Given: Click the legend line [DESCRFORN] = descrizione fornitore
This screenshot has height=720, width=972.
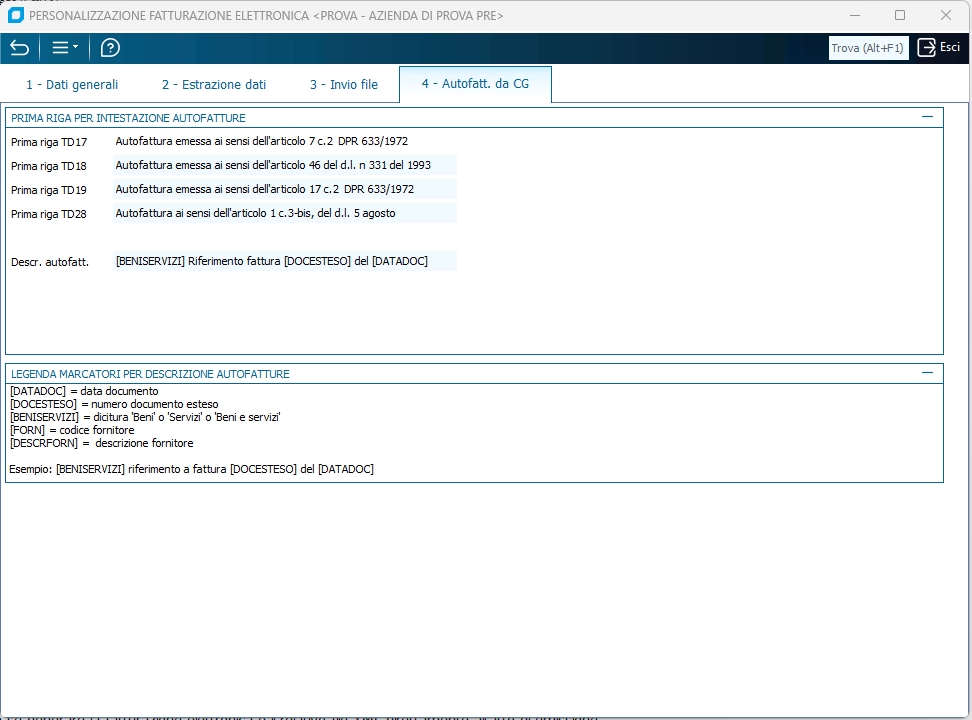Looking at the screenshot, I should pos(102,443).
